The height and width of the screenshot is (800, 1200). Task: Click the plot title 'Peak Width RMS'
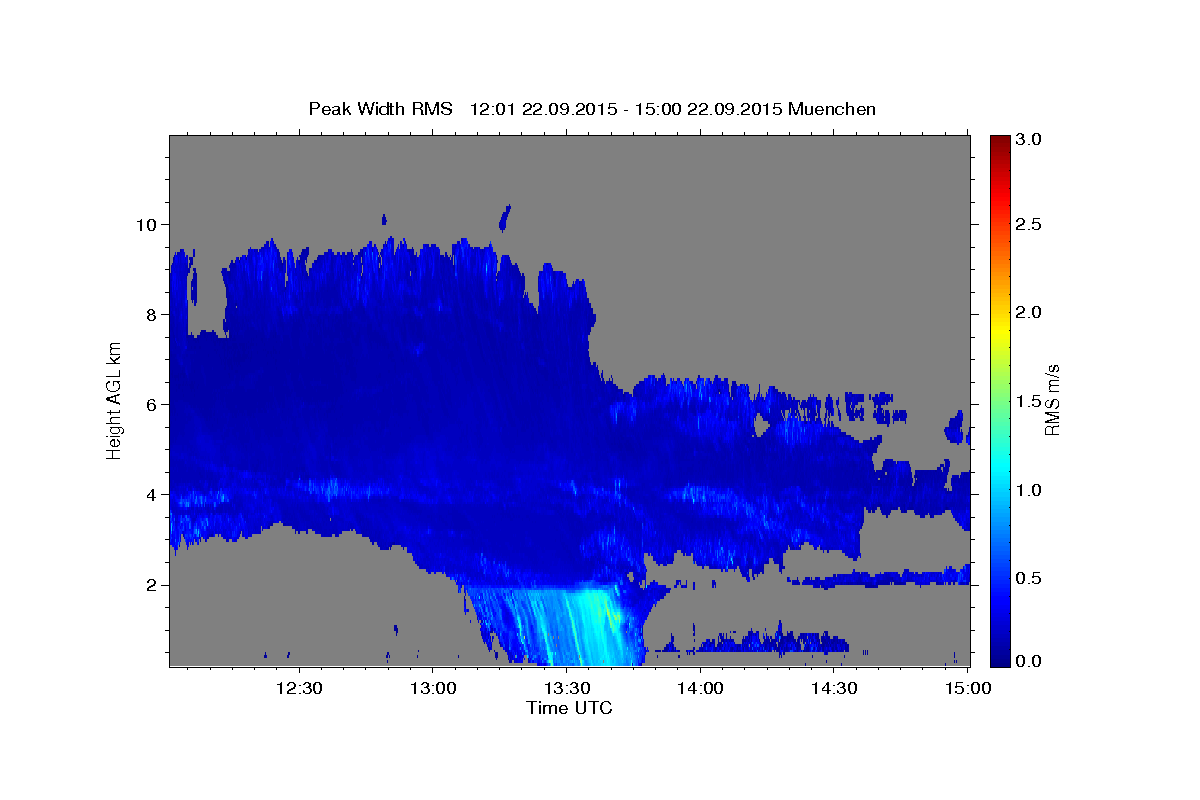click(380, 108)
